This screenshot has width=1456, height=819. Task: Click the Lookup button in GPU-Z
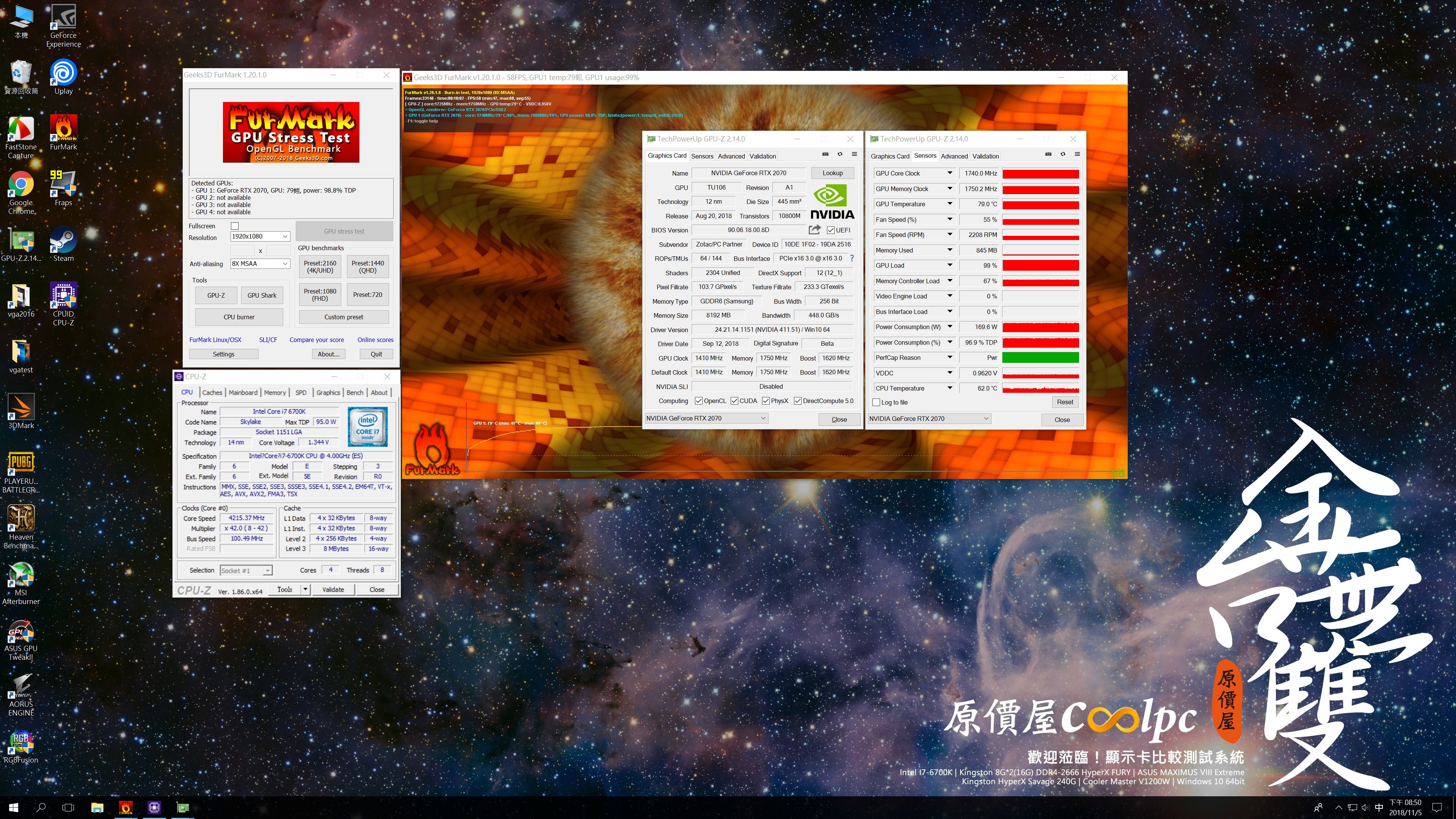pos(833,173)
